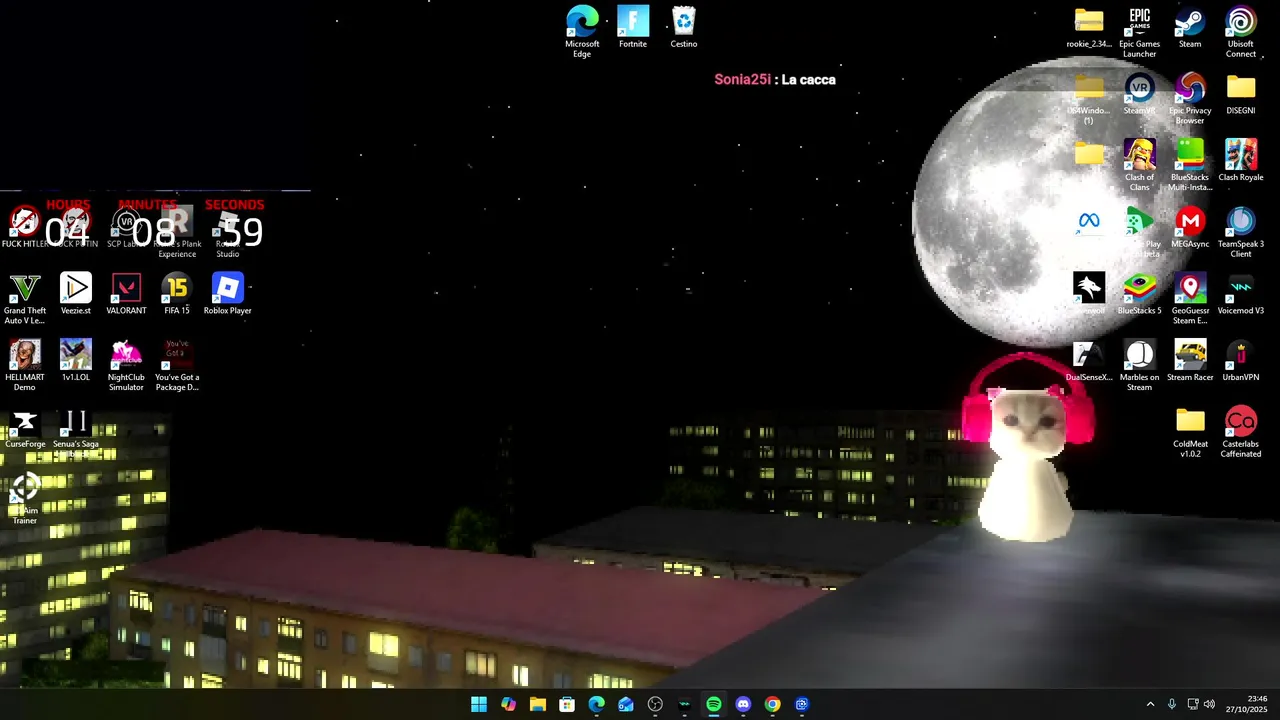Show hidden system tray icons
This screenshot has width=1280, height=720.
click(x=1150, y=704)
